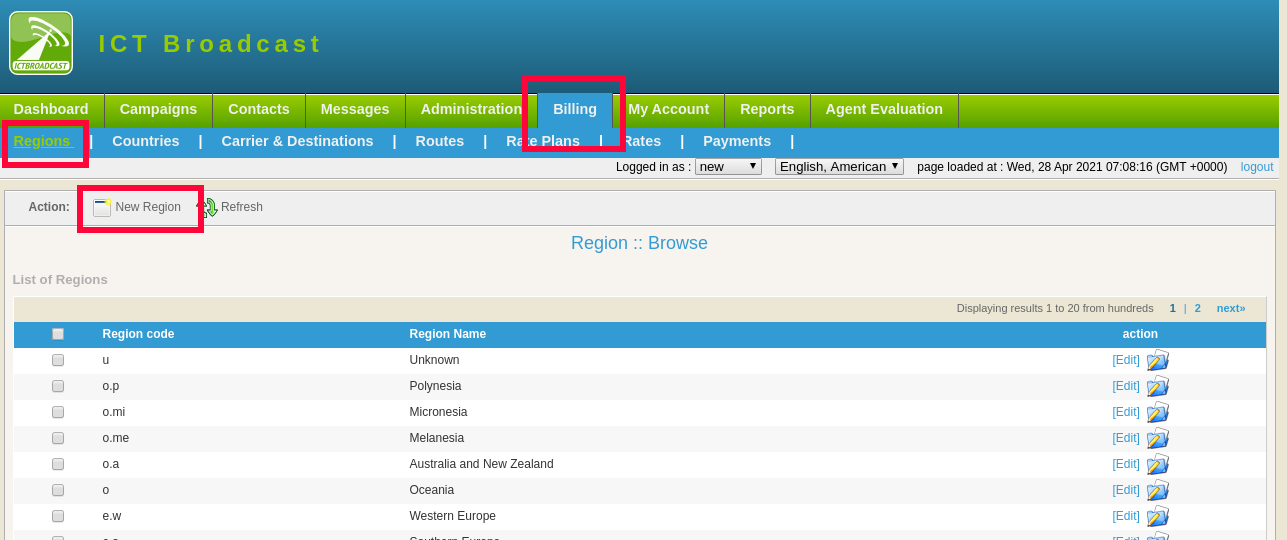The width and height of the screenshot is (1287, 540).
Task: Check the box for Western Europe region
Action: pos(58,516)
